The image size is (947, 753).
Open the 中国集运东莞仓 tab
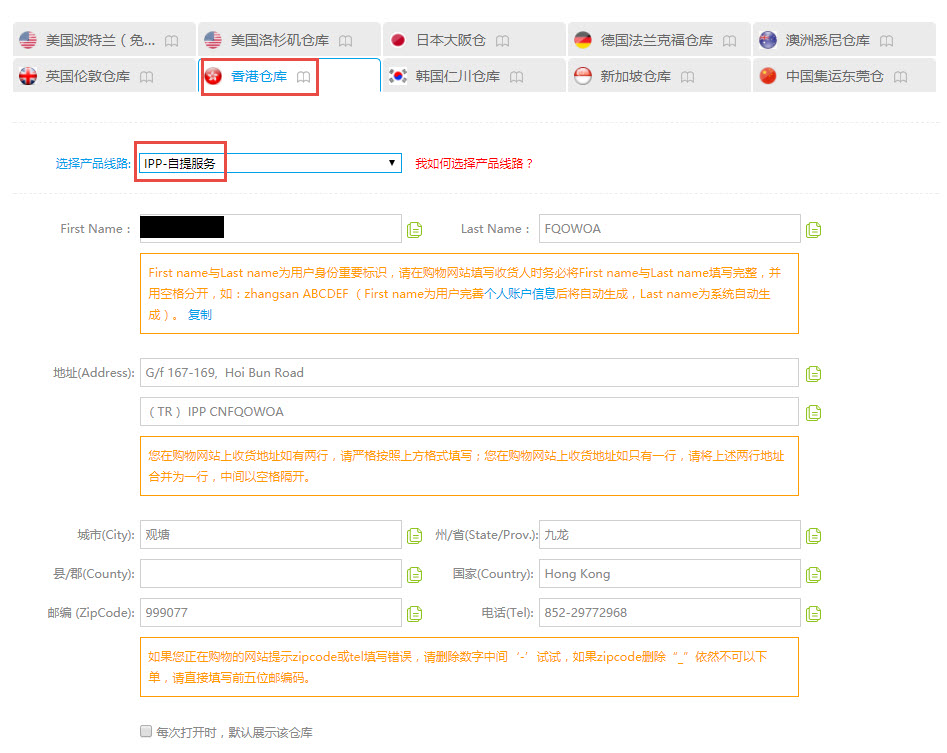tap(844, 76)
